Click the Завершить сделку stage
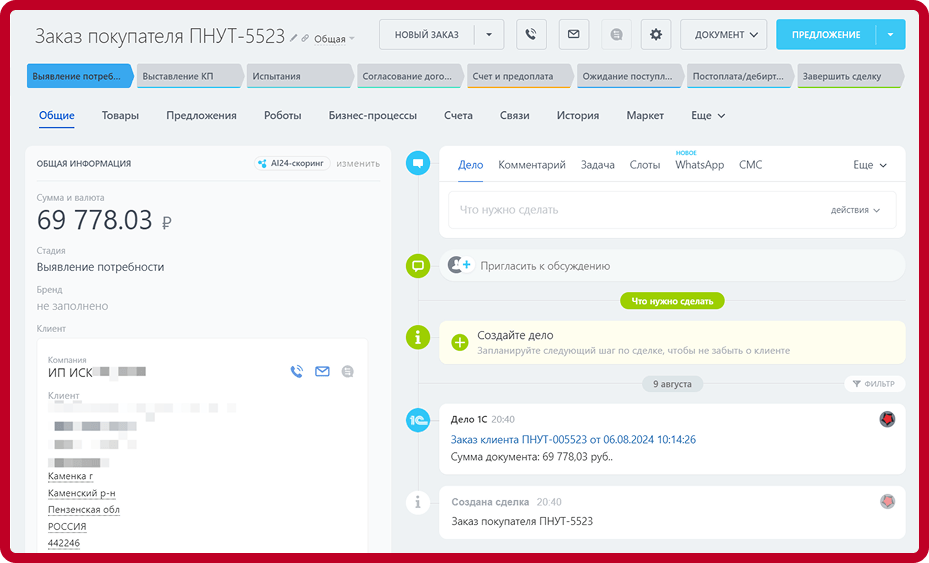Image resolution: width=929 pixels, height=563 pixels. (x=850, y=76)
